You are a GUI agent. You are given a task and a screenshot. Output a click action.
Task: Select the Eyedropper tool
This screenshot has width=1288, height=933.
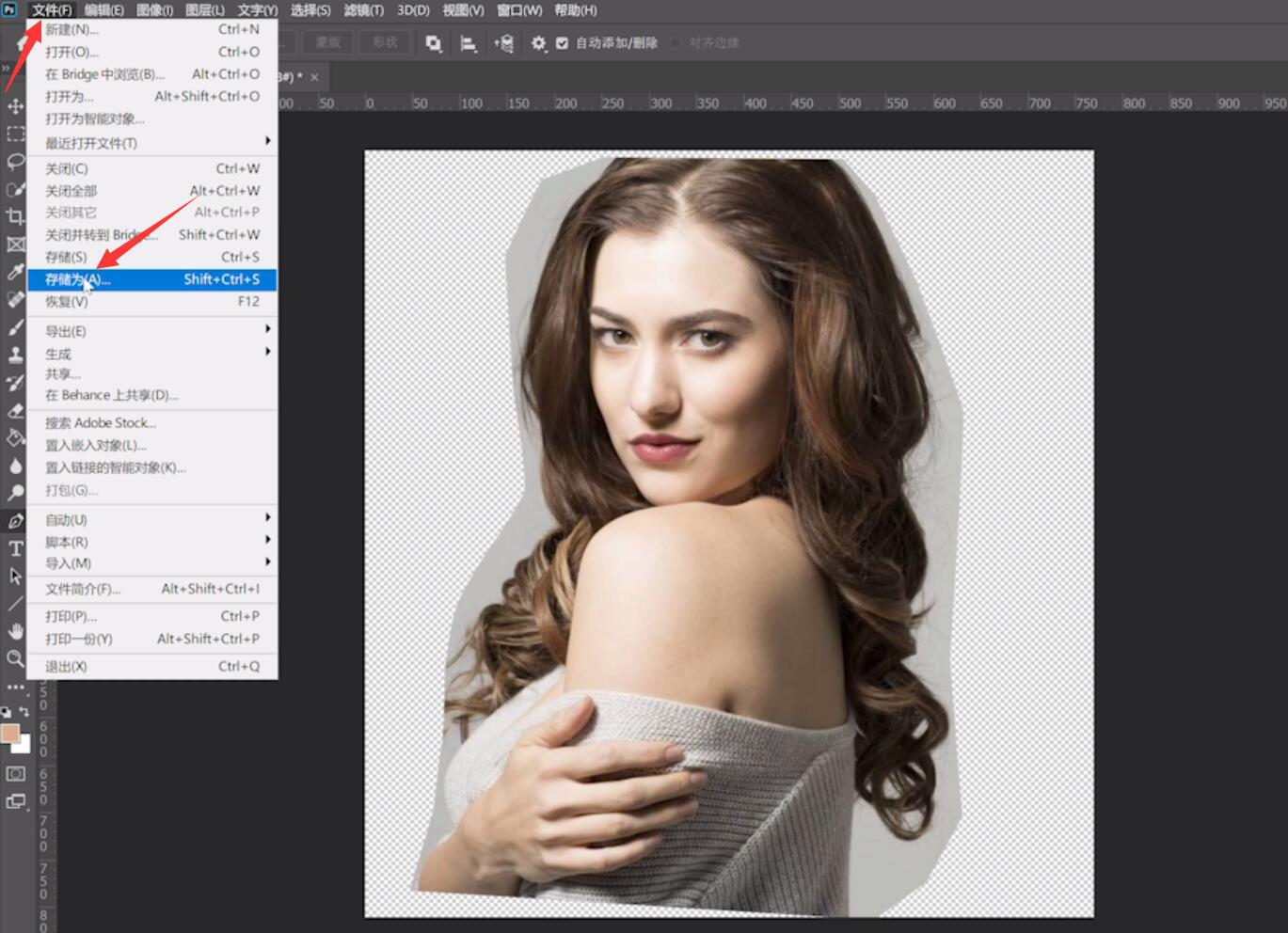pyautogui.click(x=15, y=272)
